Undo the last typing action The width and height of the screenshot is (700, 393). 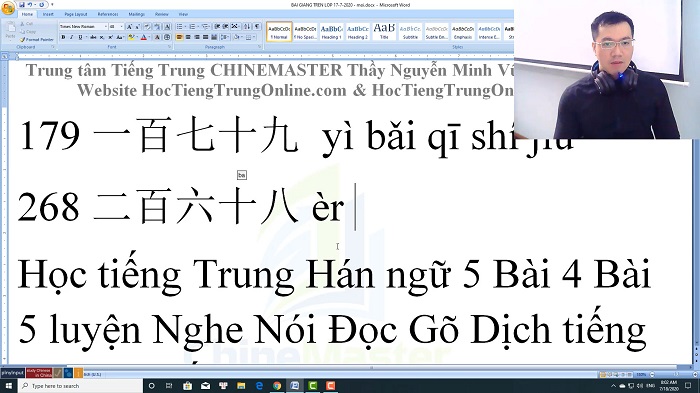point(30,5)
